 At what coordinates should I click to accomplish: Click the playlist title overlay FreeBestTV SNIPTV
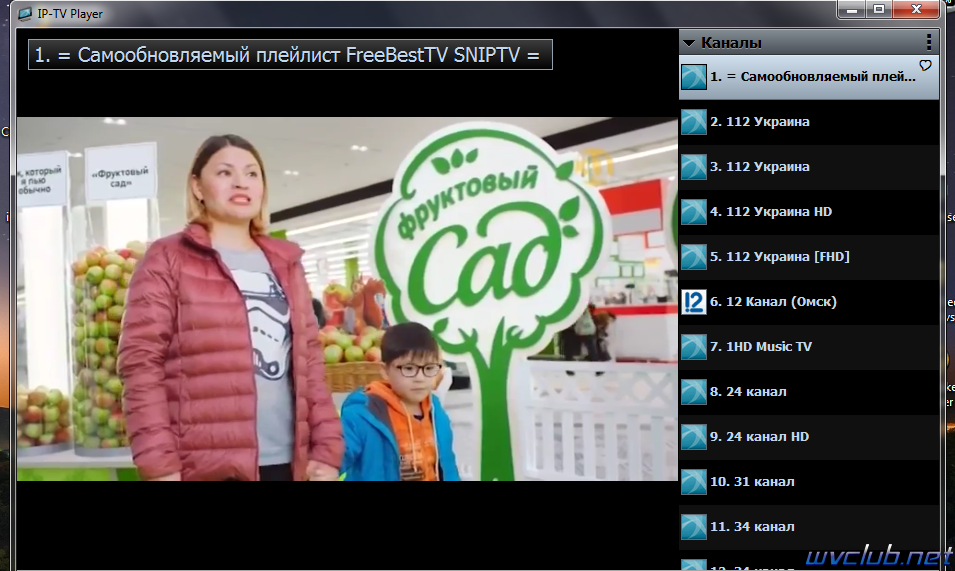tap(290, 55)
